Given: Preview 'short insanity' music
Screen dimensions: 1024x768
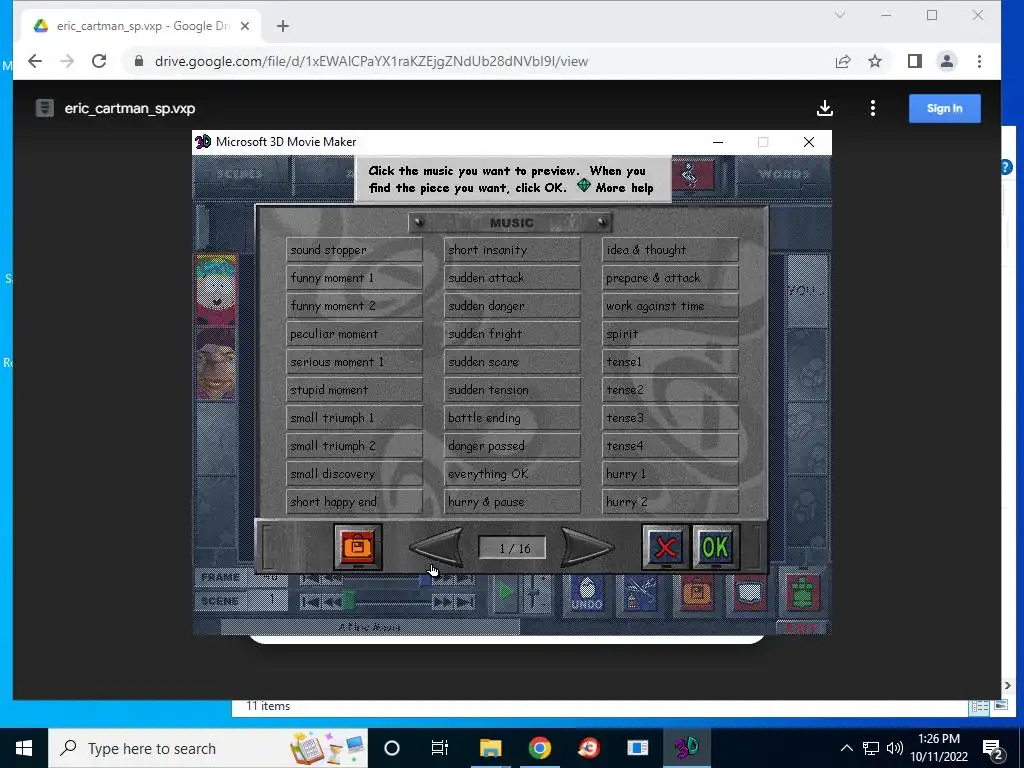Looking at the screenshot, I should pos(512,250).
